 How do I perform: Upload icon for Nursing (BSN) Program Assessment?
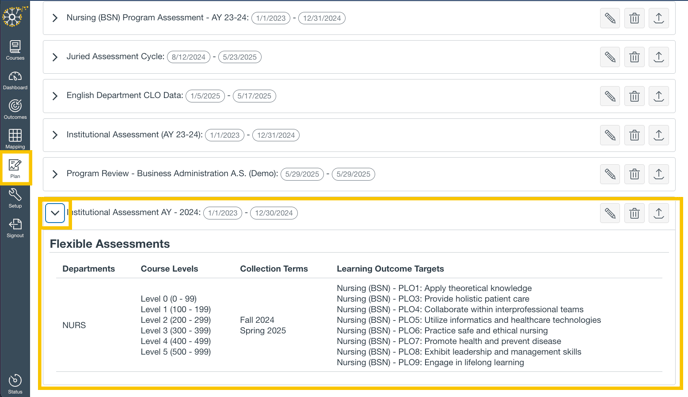[x=659, y=18]
